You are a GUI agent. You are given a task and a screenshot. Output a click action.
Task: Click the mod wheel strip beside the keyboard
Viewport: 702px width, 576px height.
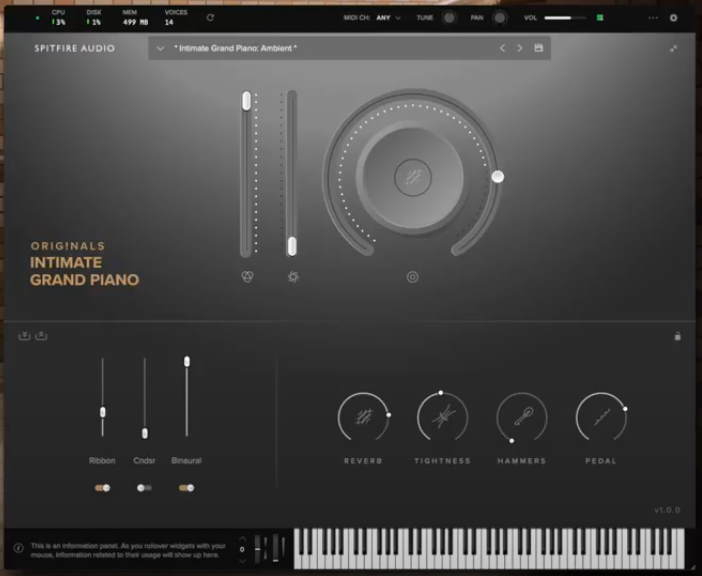(x=275, y=548)
